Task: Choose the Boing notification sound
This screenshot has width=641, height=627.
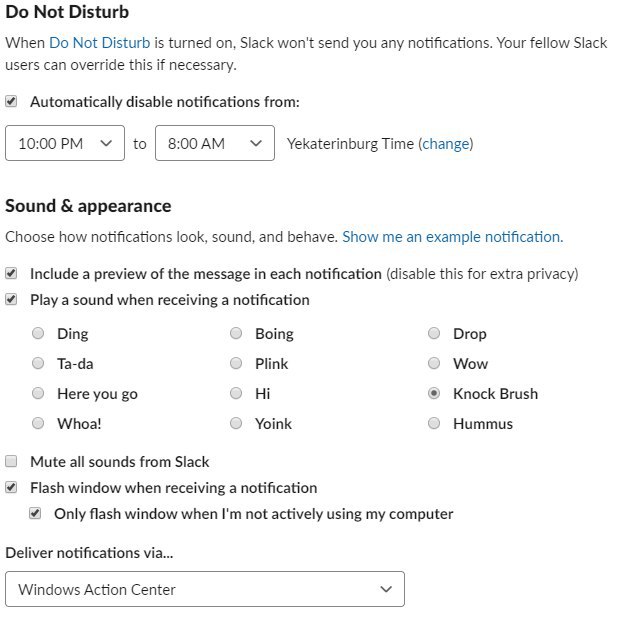Action: 236,333
